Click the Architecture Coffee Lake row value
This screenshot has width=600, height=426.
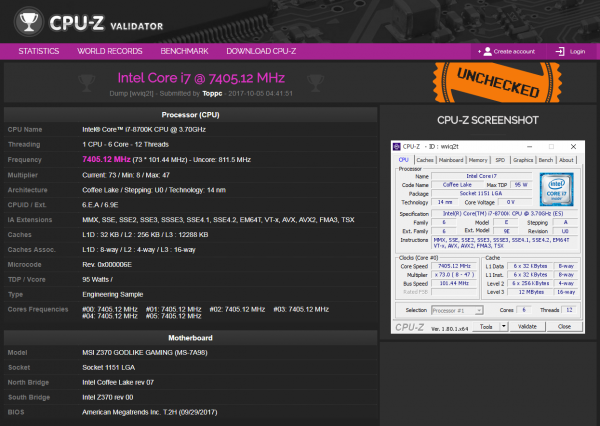(154, 190)
